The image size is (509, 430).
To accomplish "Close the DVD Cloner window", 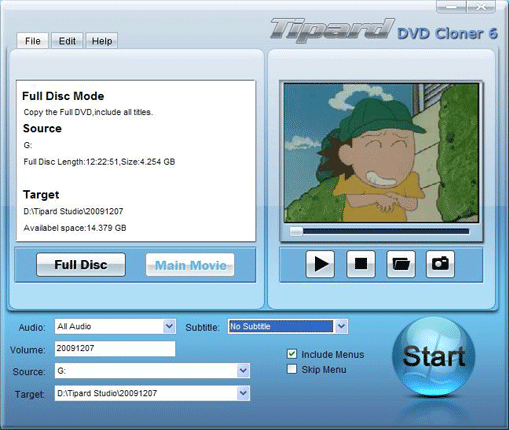I will [x=481, y=7].
